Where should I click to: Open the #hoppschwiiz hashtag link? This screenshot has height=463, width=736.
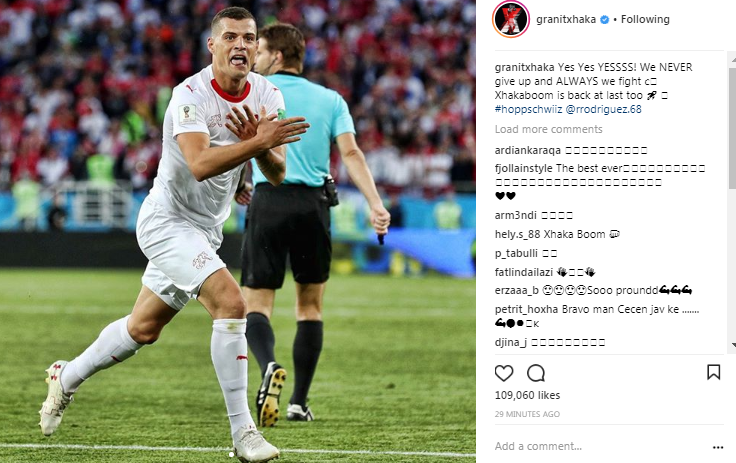528,109
